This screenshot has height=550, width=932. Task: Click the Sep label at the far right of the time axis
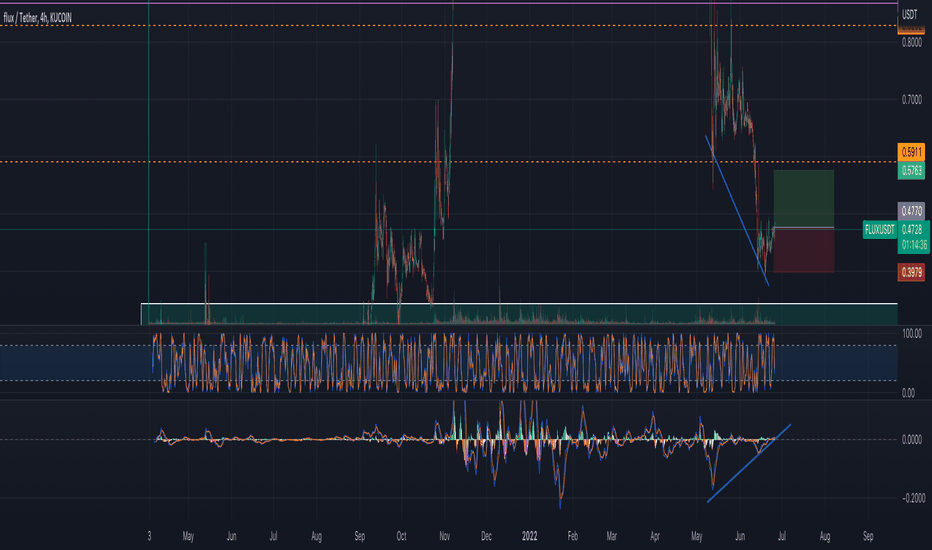tap(868, 536)
